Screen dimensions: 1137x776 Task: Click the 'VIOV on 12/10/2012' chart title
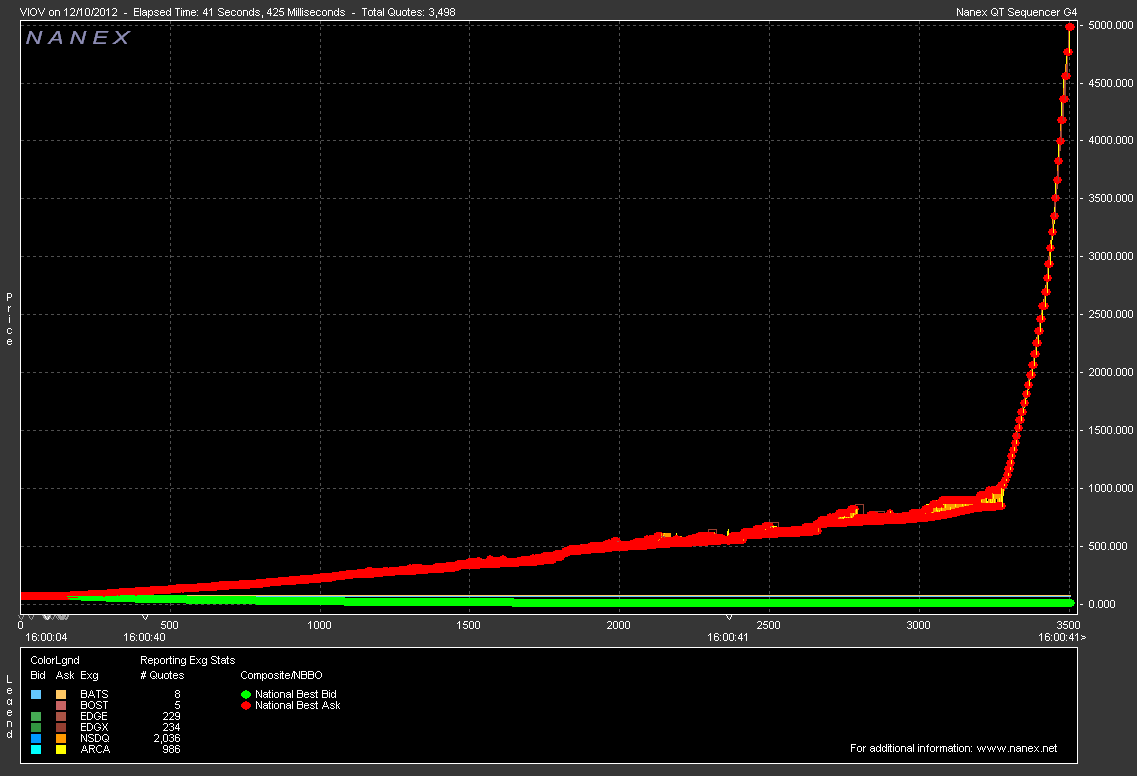click(69, 12)
